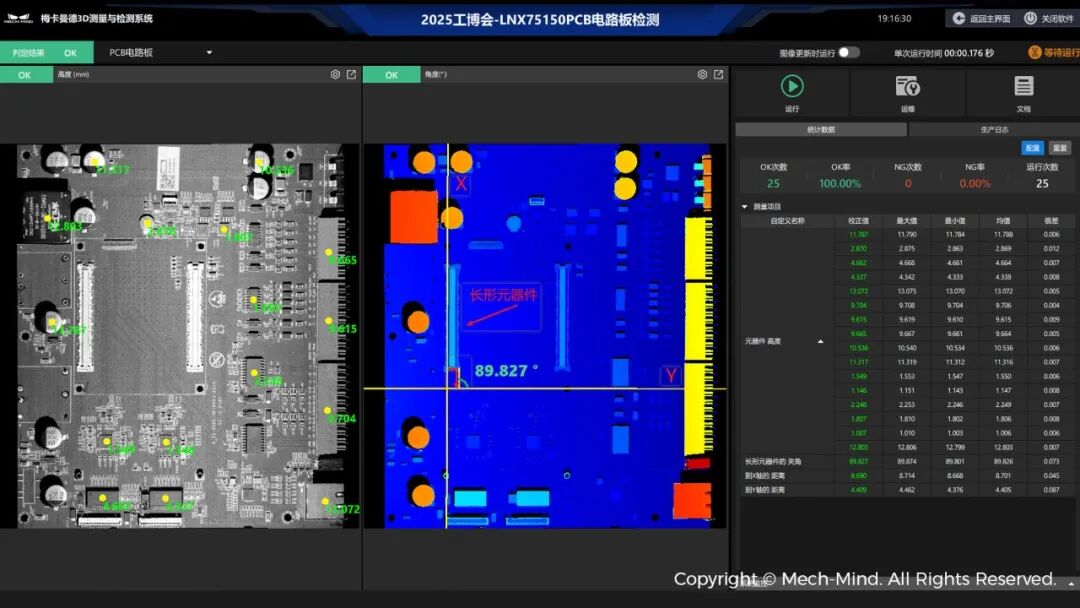Image resolution: width=1080 pixels, height=608 pixels.
Task: Click the green Run (运行) play icon
Action: tap(792, 87)
